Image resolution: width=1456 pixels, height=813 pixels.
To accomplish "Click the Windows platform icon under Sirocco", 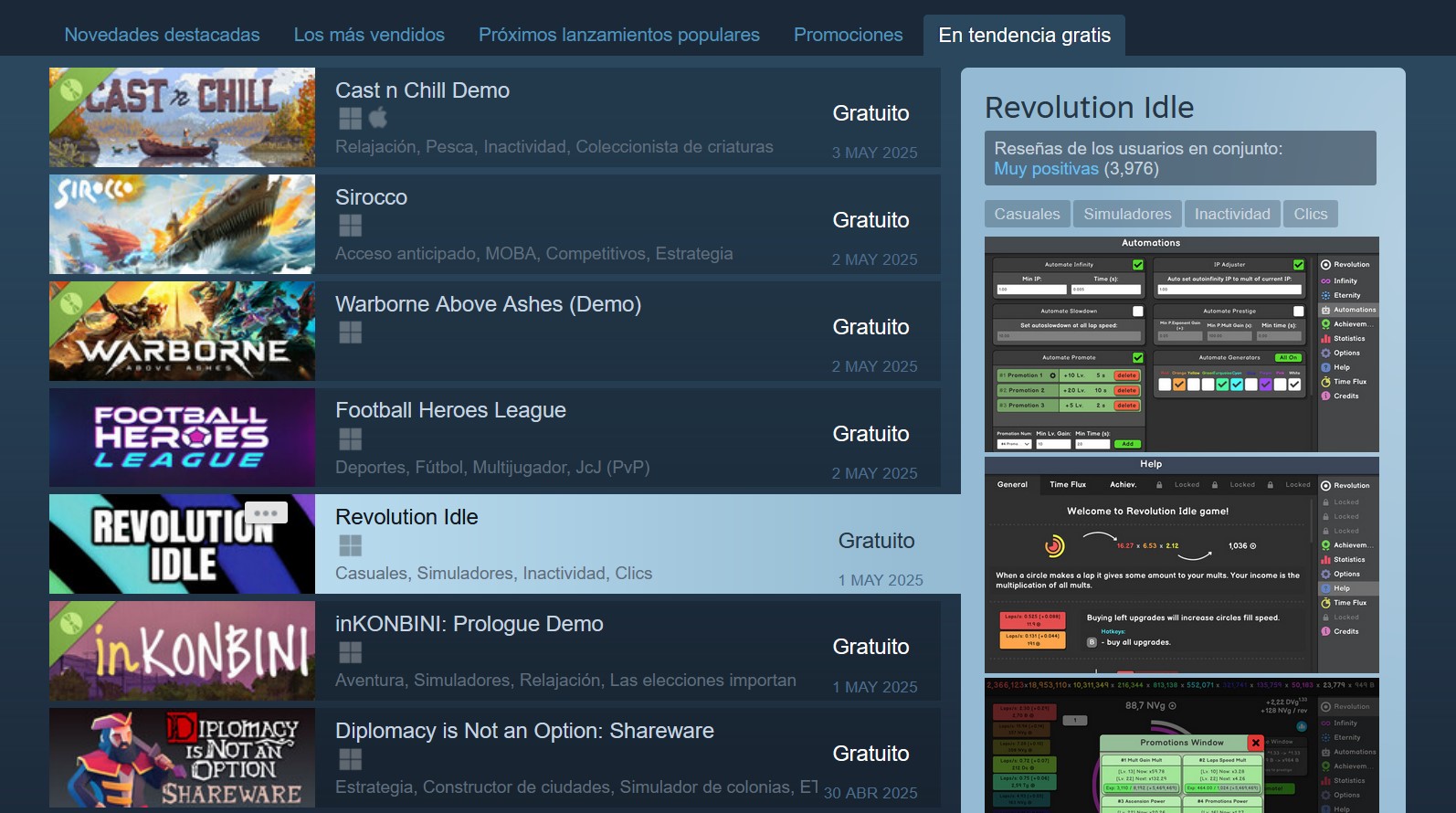I will click(x=350, y=226).
